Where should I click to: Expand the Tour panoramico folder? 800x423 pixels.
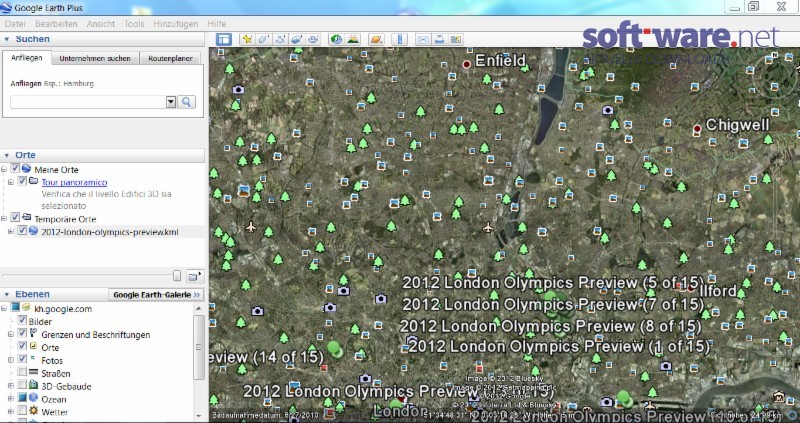pos(11,182)
